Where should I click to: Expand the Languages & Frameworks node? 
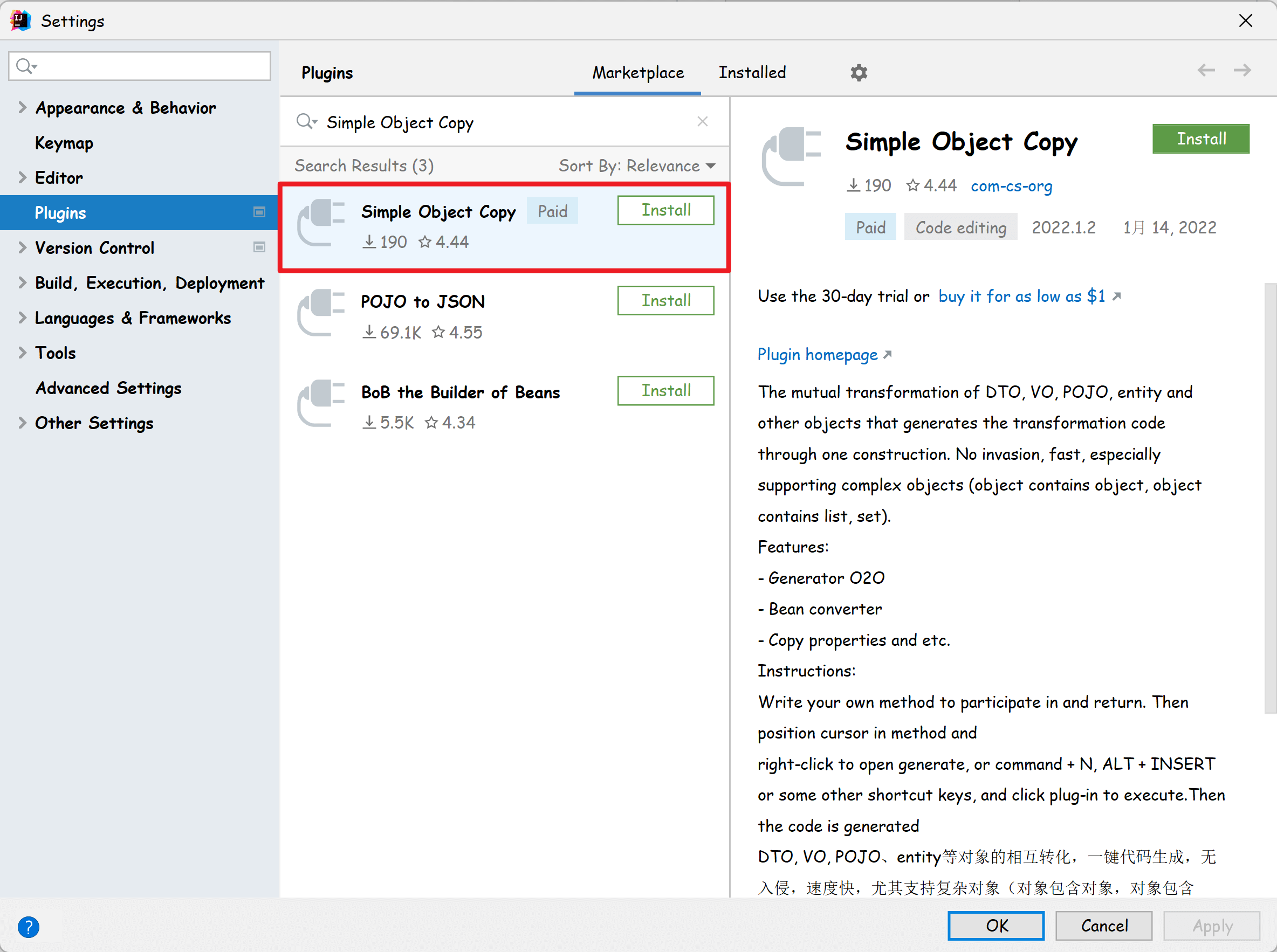point(22,318)
